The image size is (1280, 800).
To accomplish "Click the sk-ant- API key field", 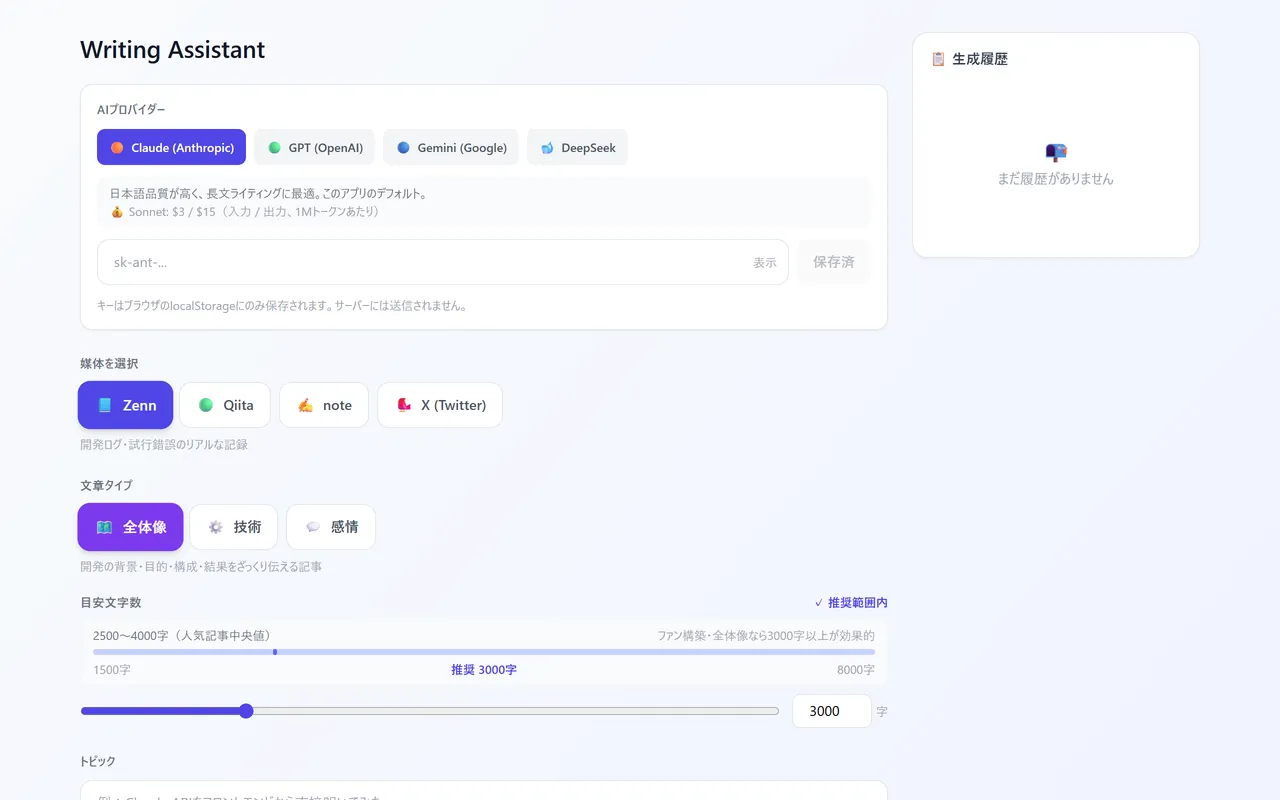I will [x=443, y=262].
